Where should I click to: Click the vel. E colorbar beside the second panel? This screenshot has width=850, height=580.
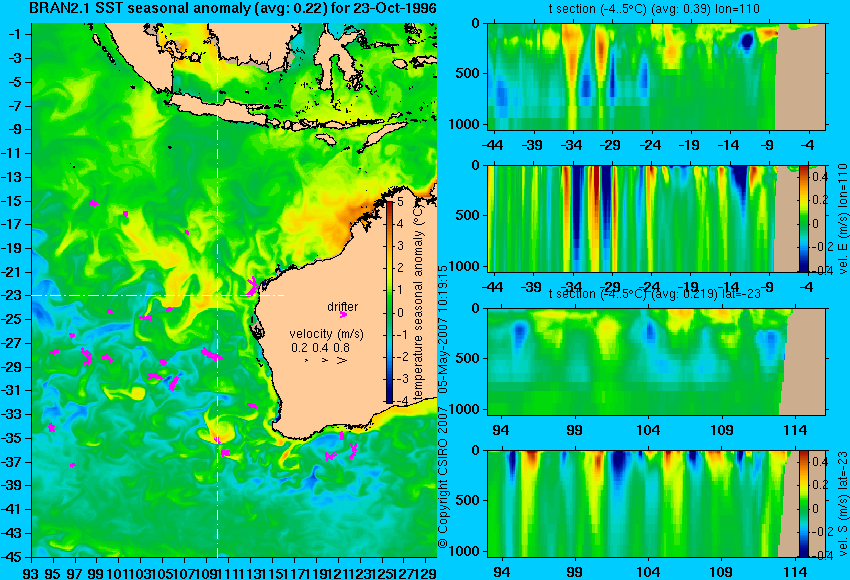804,218
